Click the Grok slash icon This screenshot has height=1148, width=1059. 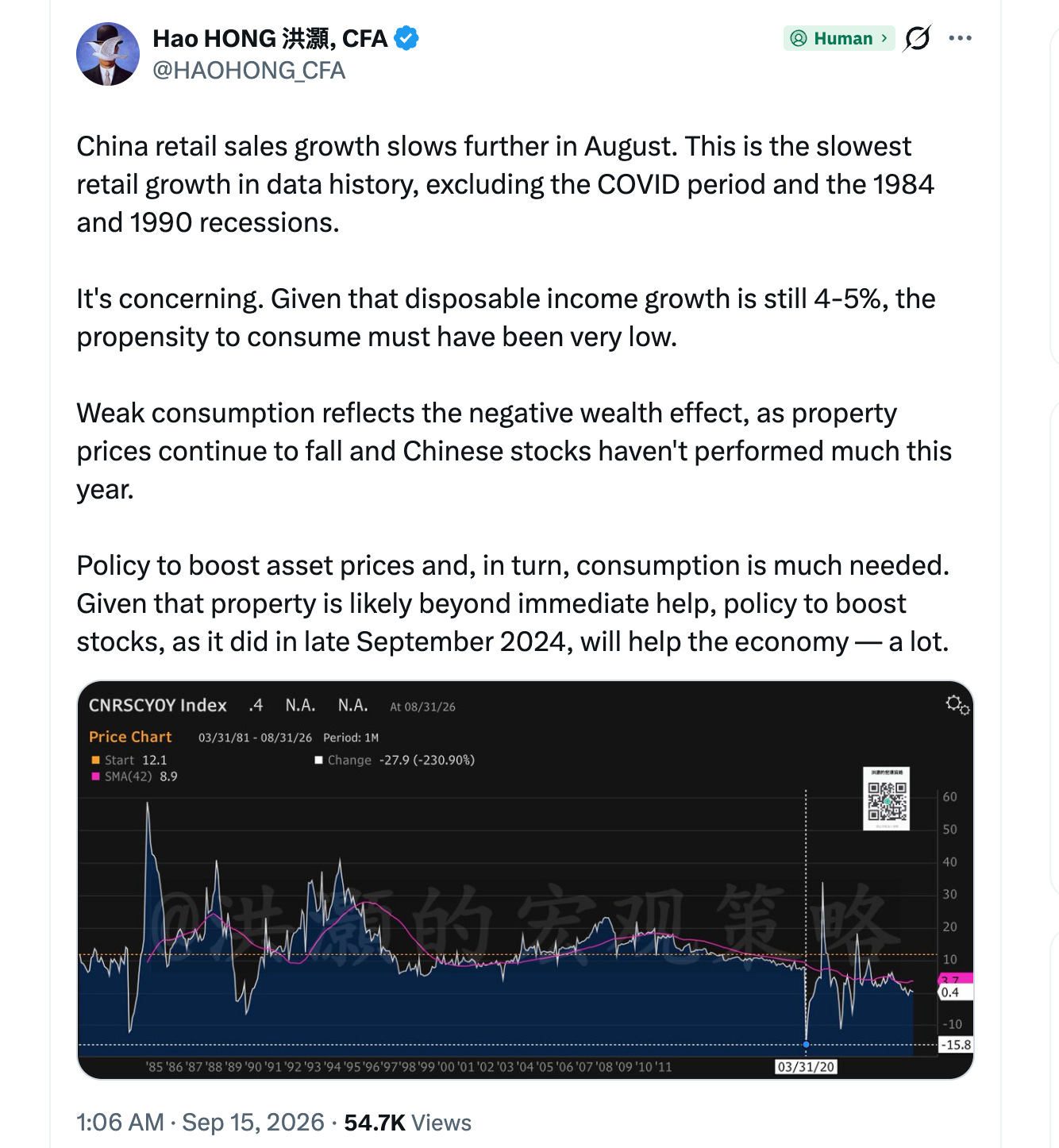917,38
